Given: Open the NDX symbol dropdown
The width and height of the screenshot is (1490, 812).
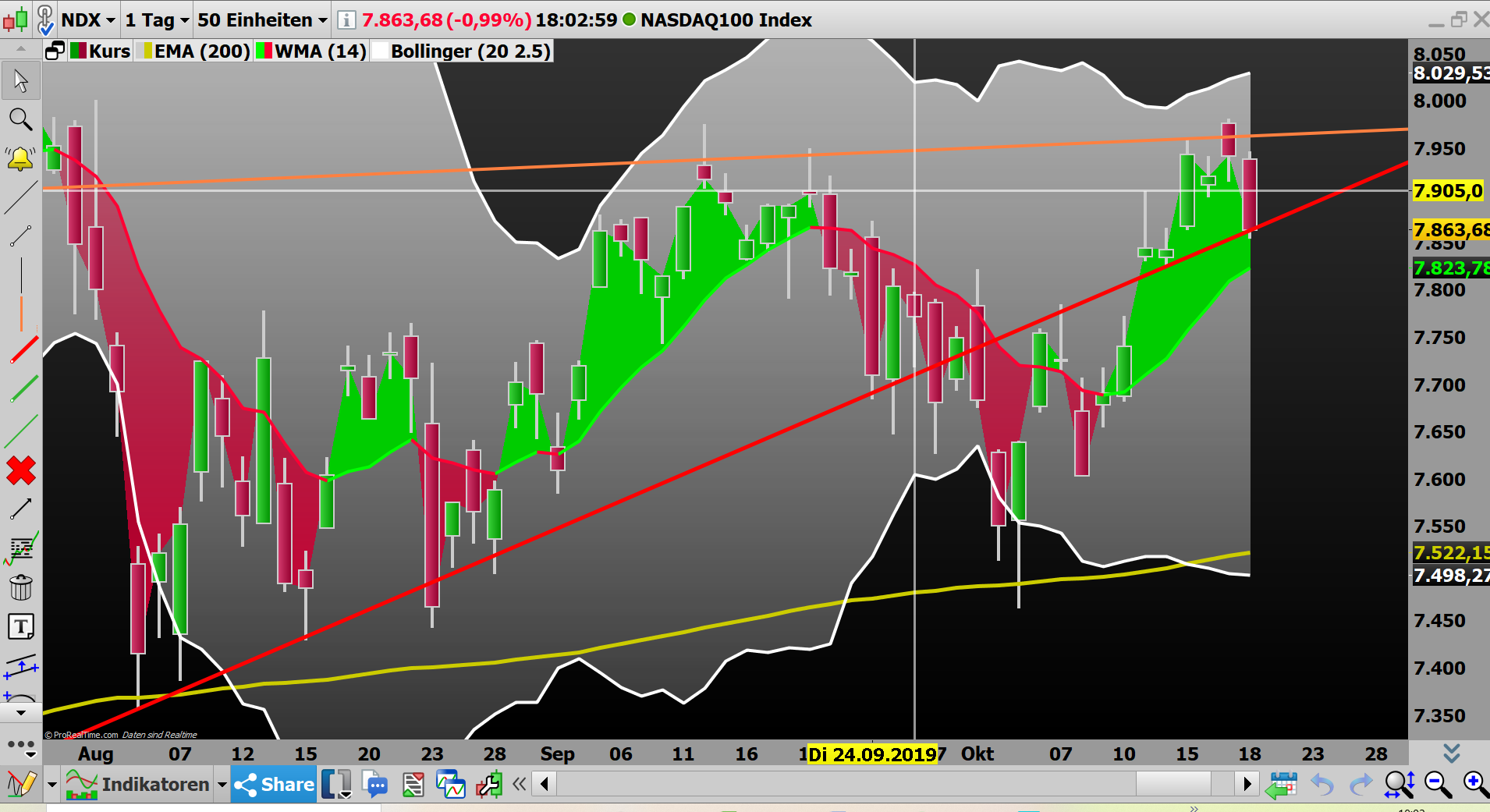Looking at the screenshot, I should click(87, 20).
